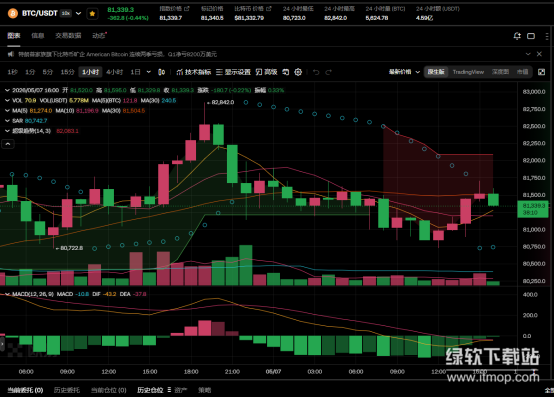Screen dimensions: 554x397
Task: Open the 资产 assets tab
Action: coord(180,390)
